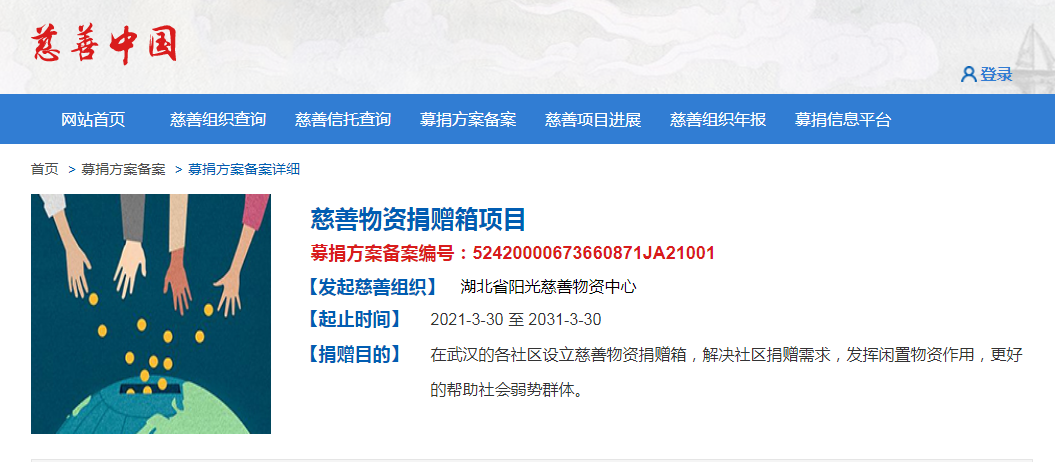
Task: Open 慈善组织年报 menu item
Action: pyautogui.click(x=718, y=120)
